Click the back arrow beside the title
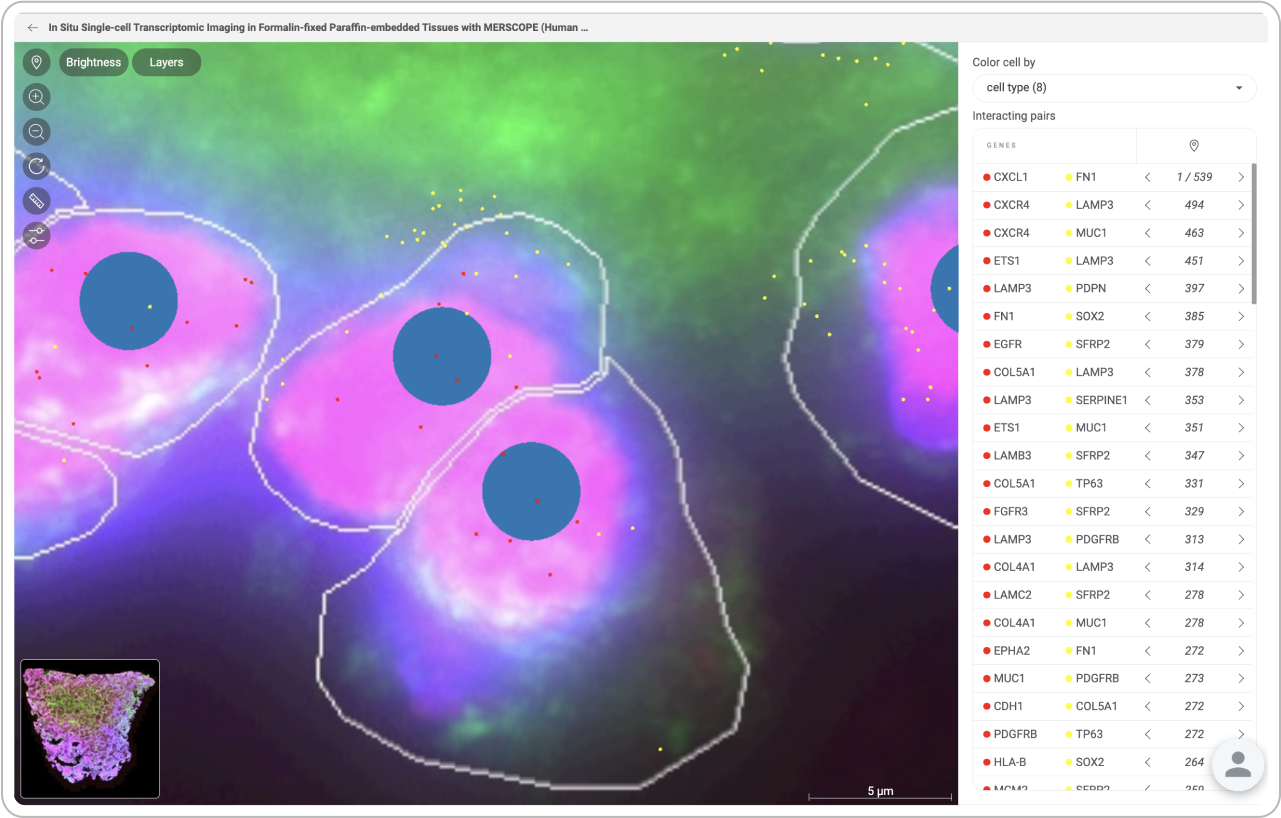Screen dimensions: 1281x818 click(33, 28)
